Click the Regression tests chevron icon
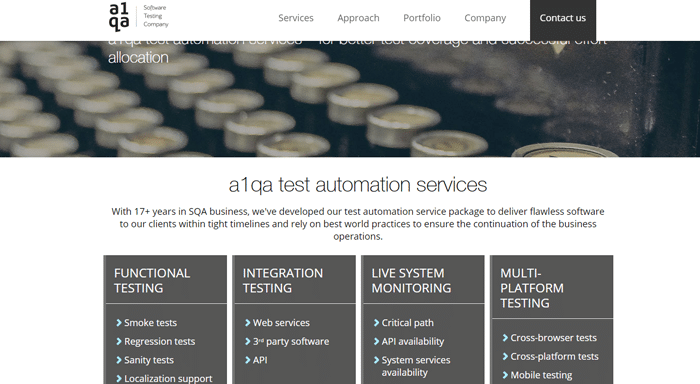 (x=119, y=341)
